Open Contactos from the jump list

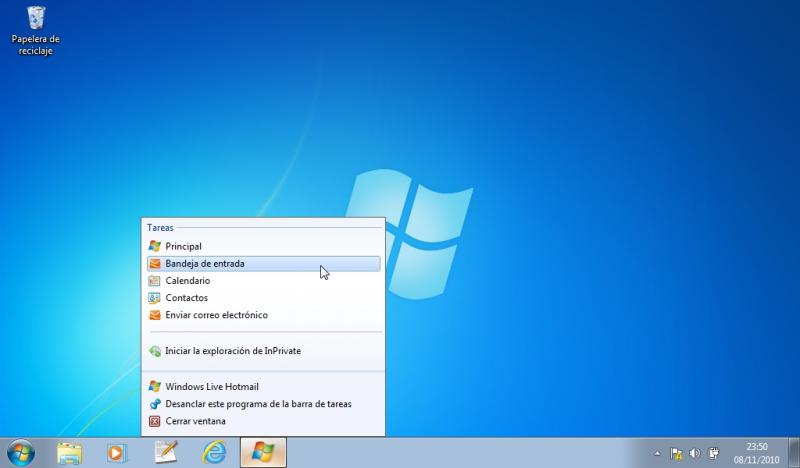(263, 298)
